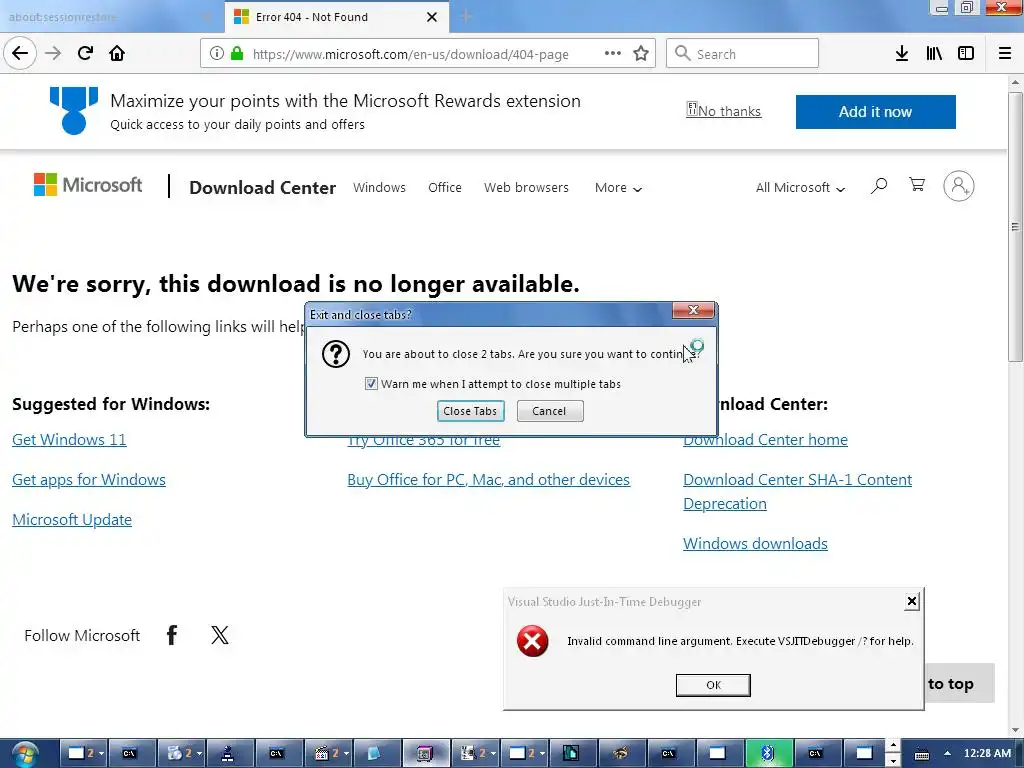1024x768 pixels.
Task: Click the Microsoft logo on the page
Action: coord(88,185)
